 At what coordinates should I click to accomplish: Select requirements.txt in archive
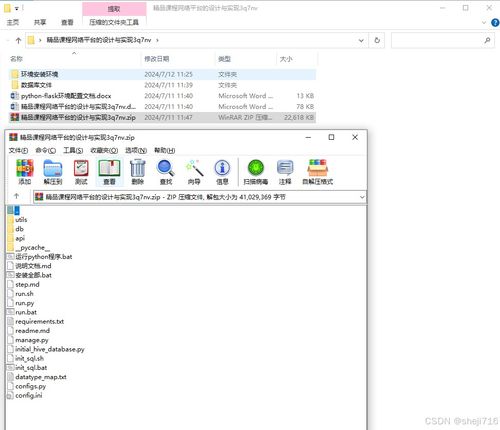click(36, 322)
